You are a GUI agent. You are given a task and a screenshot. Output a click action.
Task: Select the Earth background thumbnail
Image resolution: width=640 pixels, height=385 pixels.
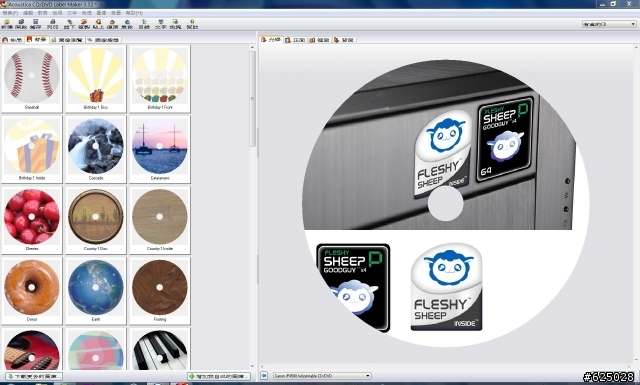96,291
